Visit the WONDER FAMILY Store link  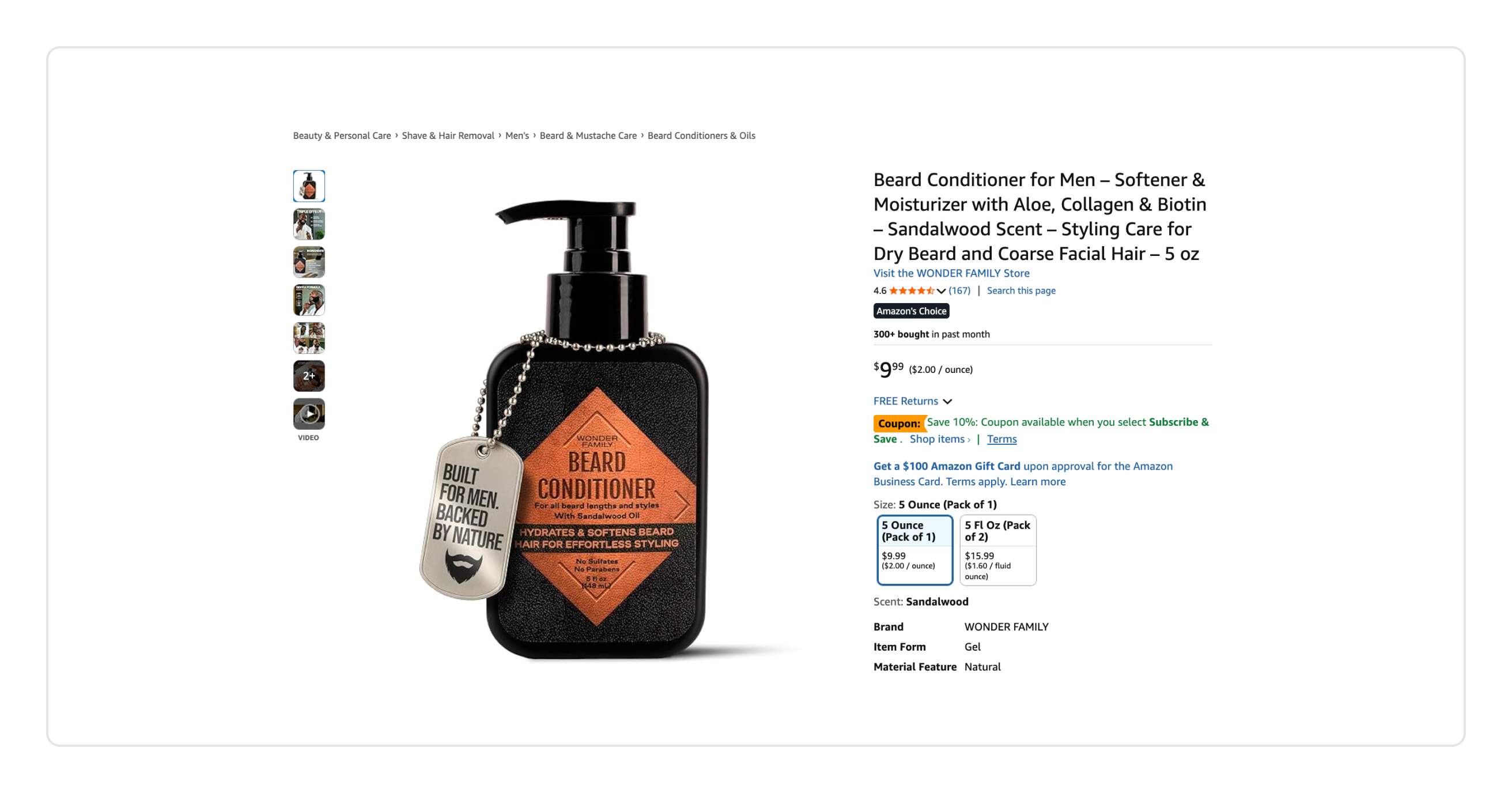[951, 273]
